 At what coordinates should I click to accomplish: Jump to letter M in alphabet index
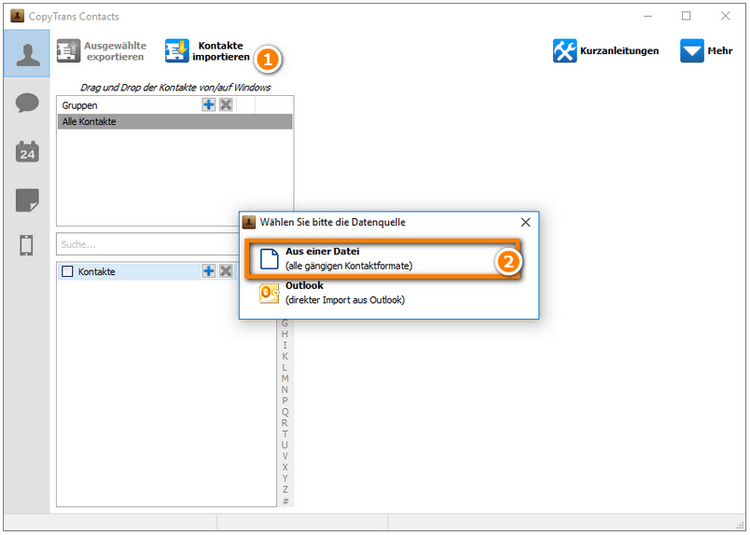(x=285, y=379)
